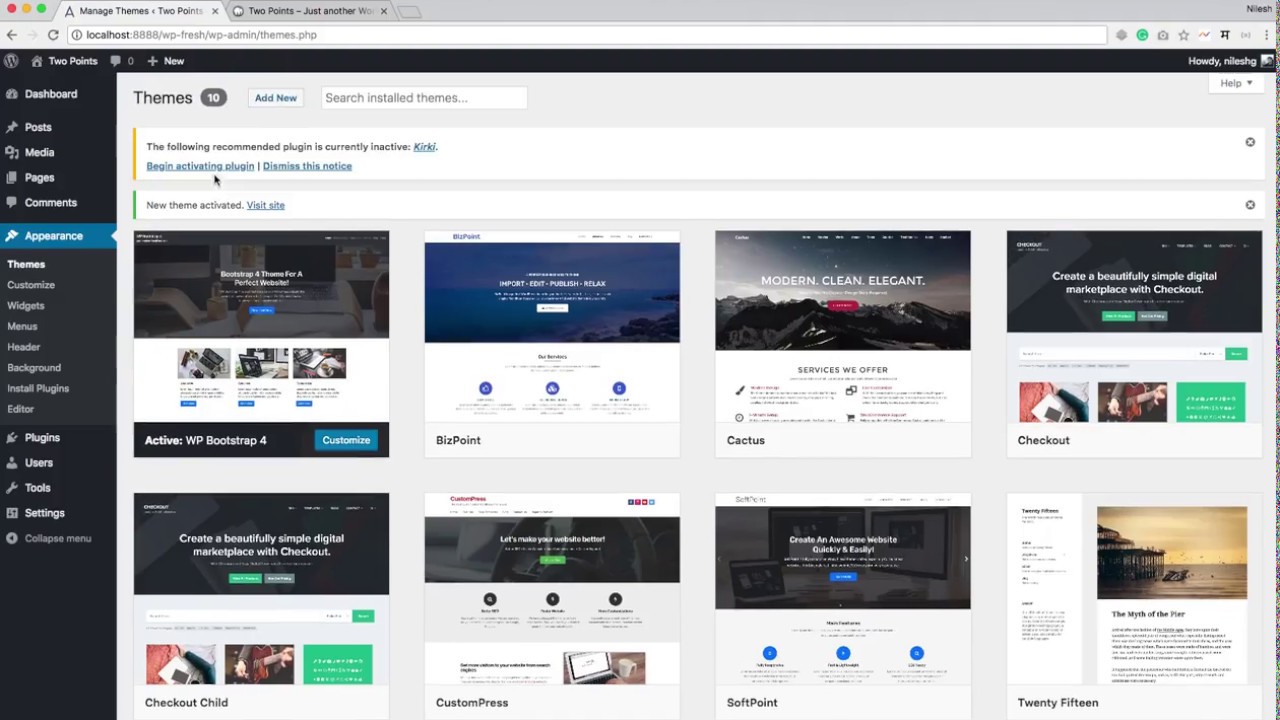Dismiss the New theme activated notice
This screenshot has height=720, width=1280.
(1250, 205)
